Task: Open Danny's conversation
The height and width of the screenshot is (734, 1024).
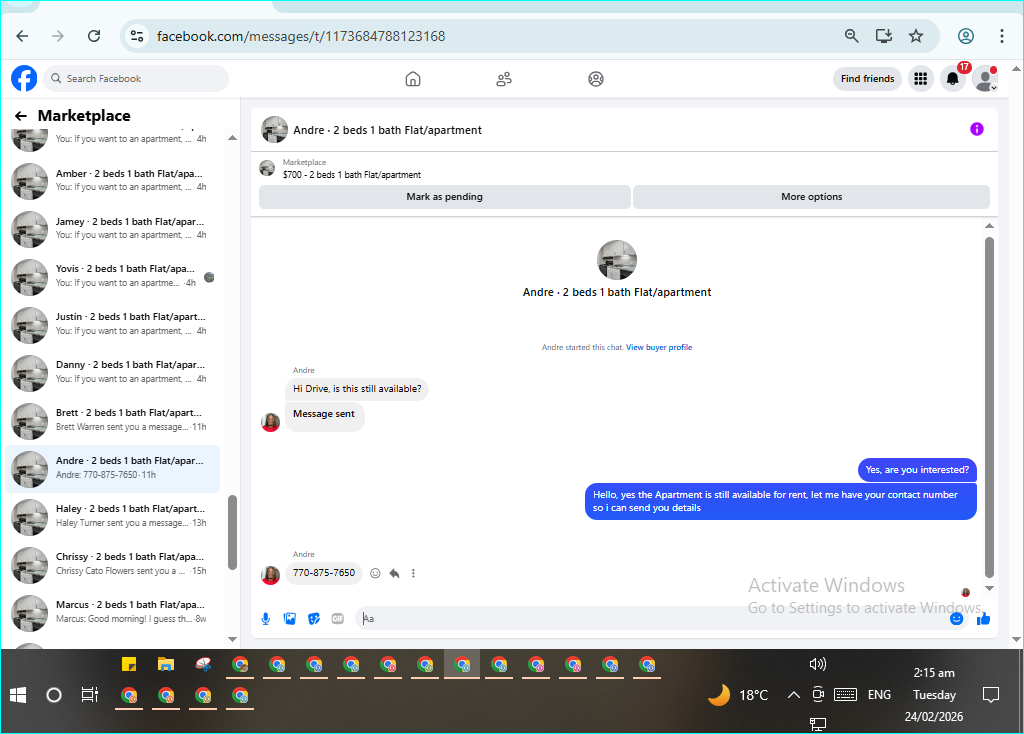Action: [x=112, y=372]
